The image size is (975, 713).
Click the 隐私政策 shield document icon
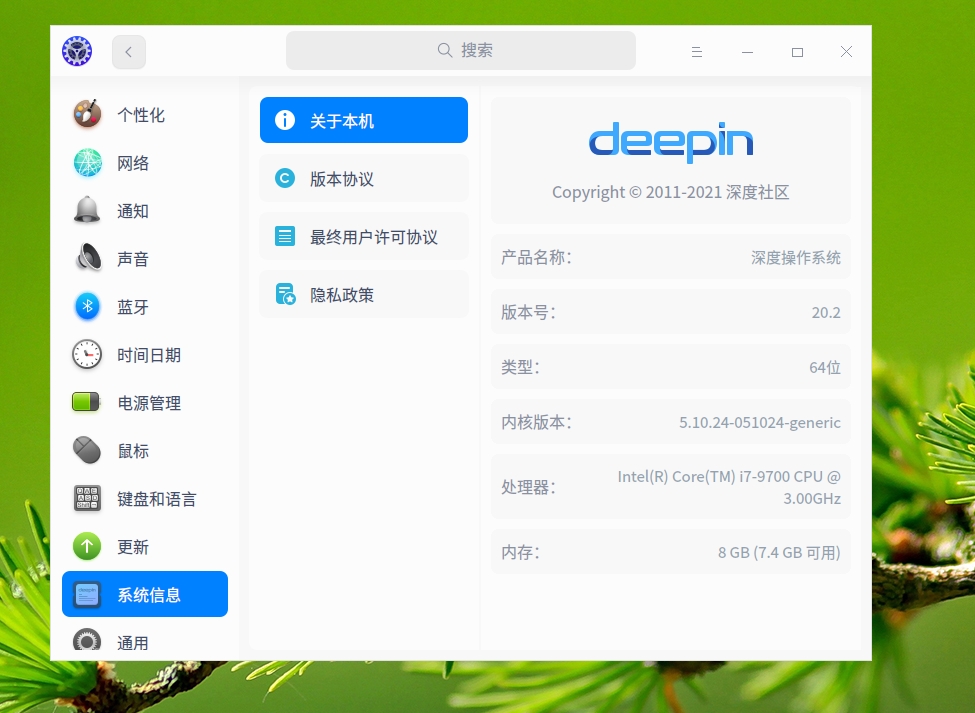(x=285, y=294)
